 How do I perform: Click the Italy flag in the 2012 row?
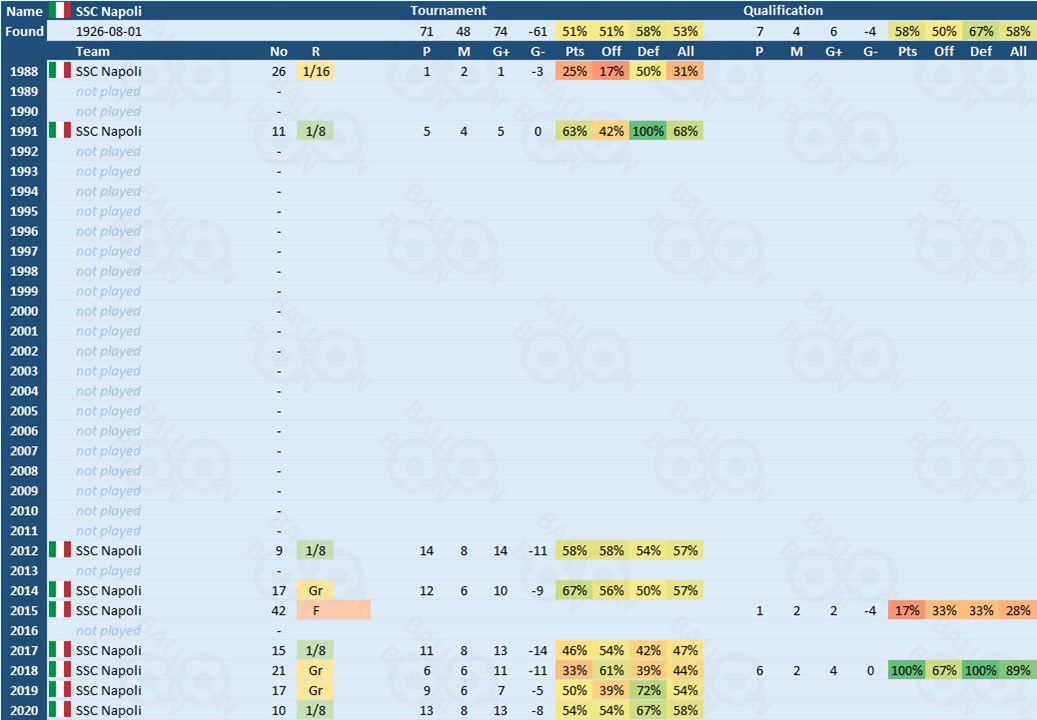click(x=60, y=551)
